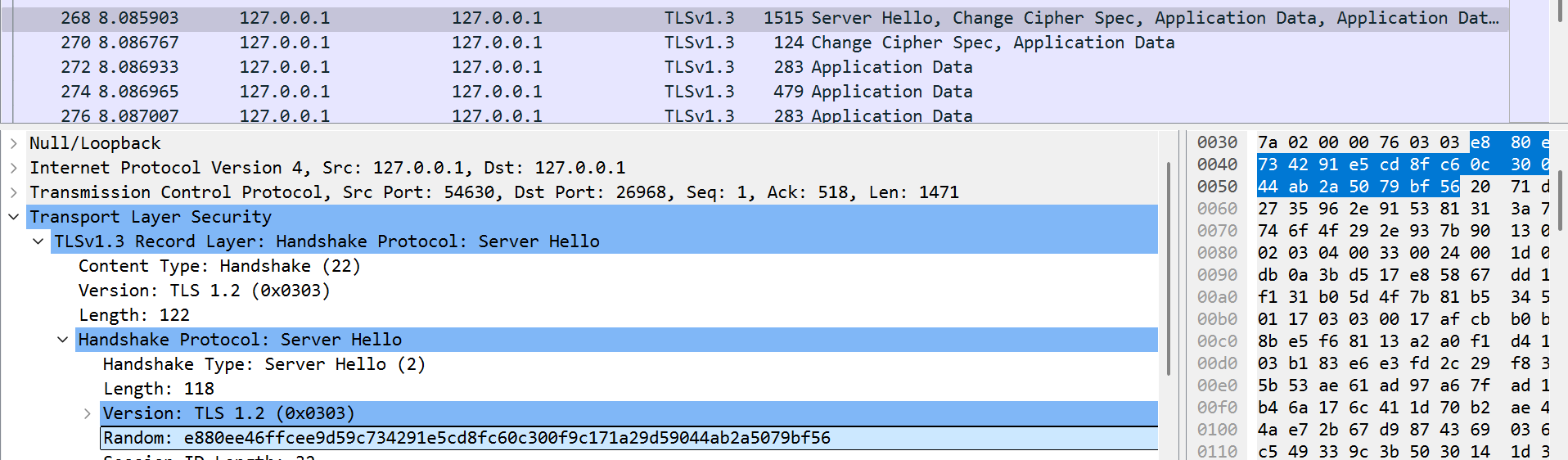1568x460 pixels.
Task: Select the Random value field
Action: [x=466, y=438]
